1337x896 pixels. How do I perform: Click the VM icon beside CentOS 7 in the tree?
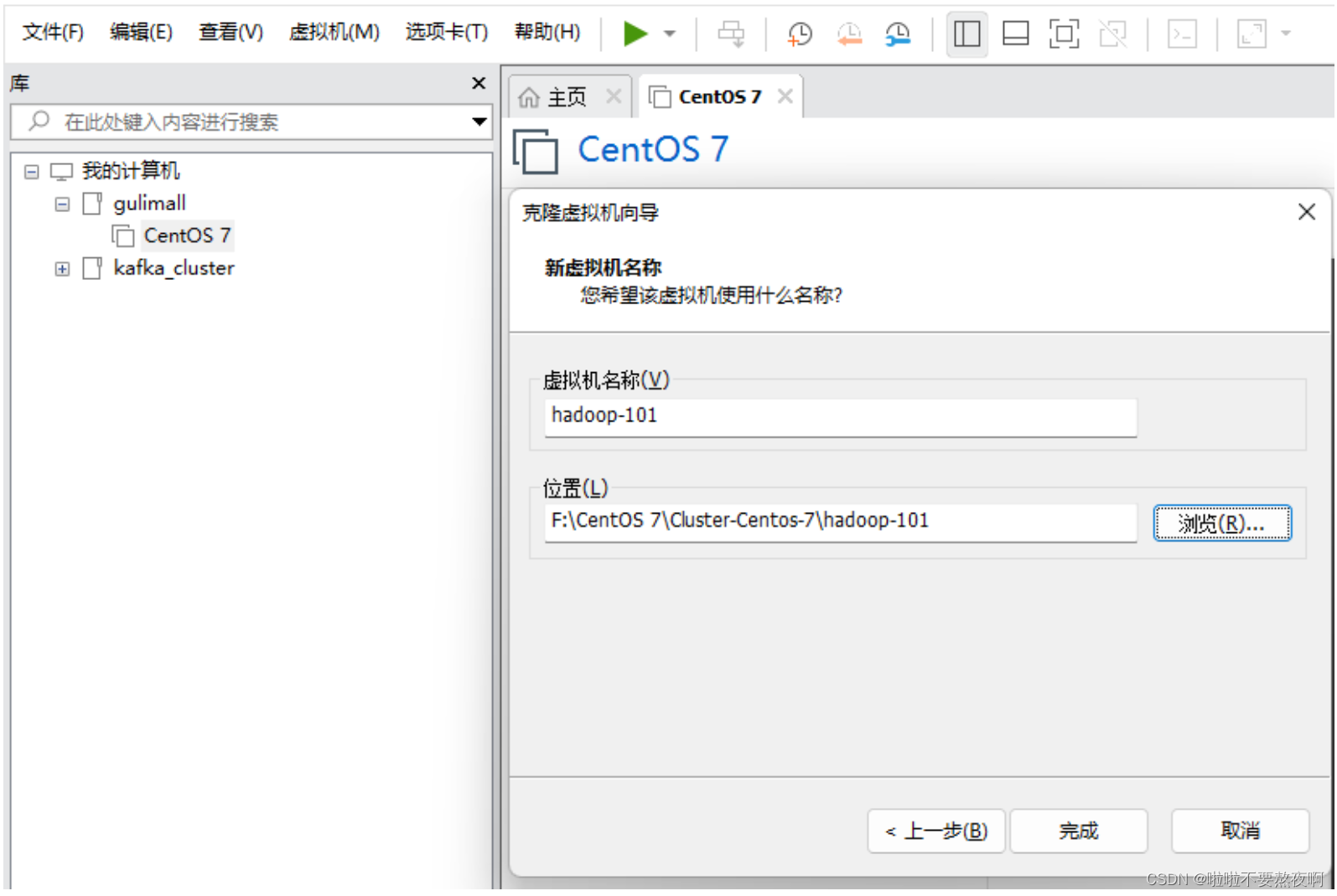(x=123, y=236)
